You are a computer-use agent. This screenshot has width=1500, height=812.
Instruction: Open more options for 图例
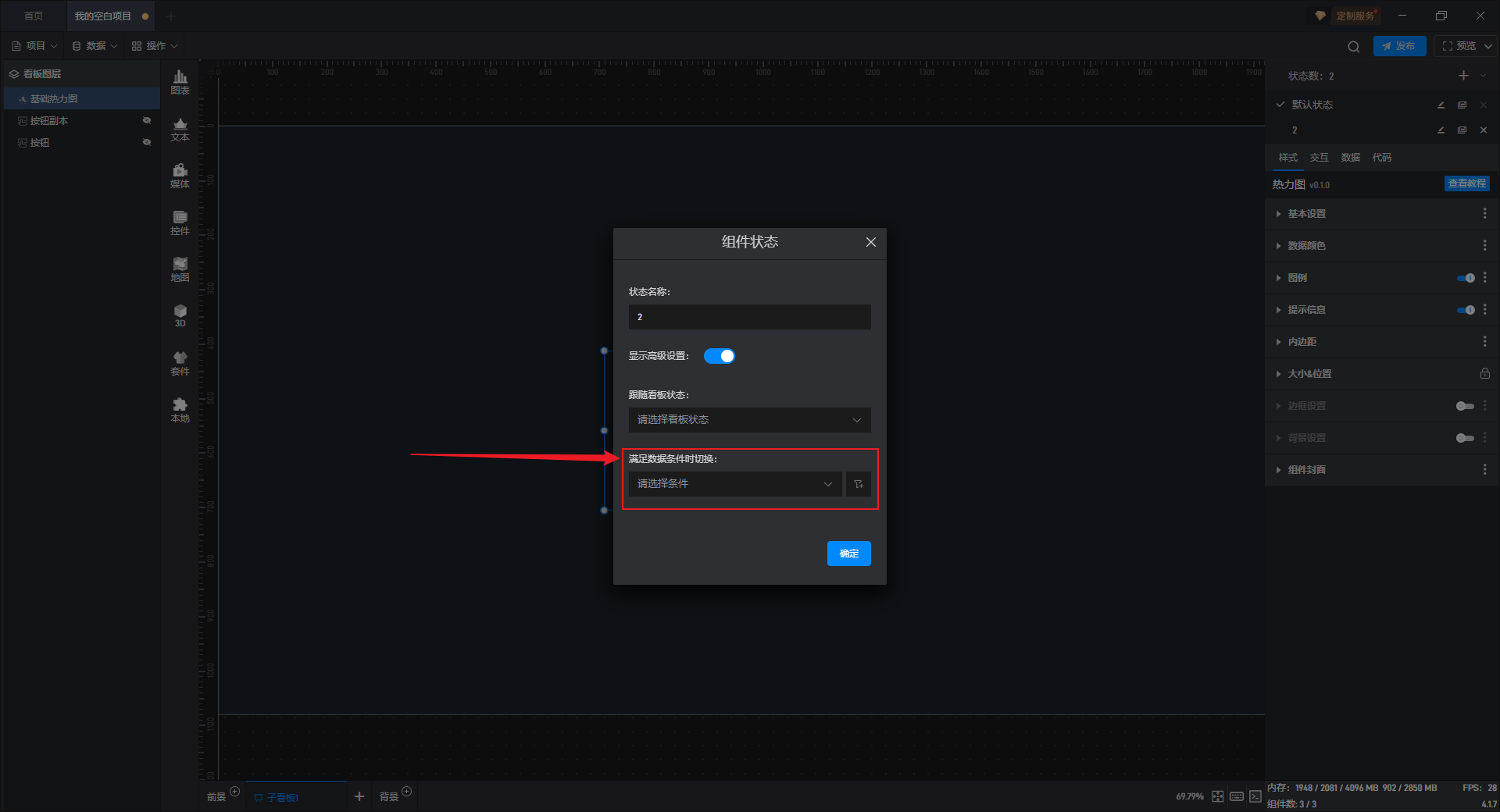point(1484,277)
